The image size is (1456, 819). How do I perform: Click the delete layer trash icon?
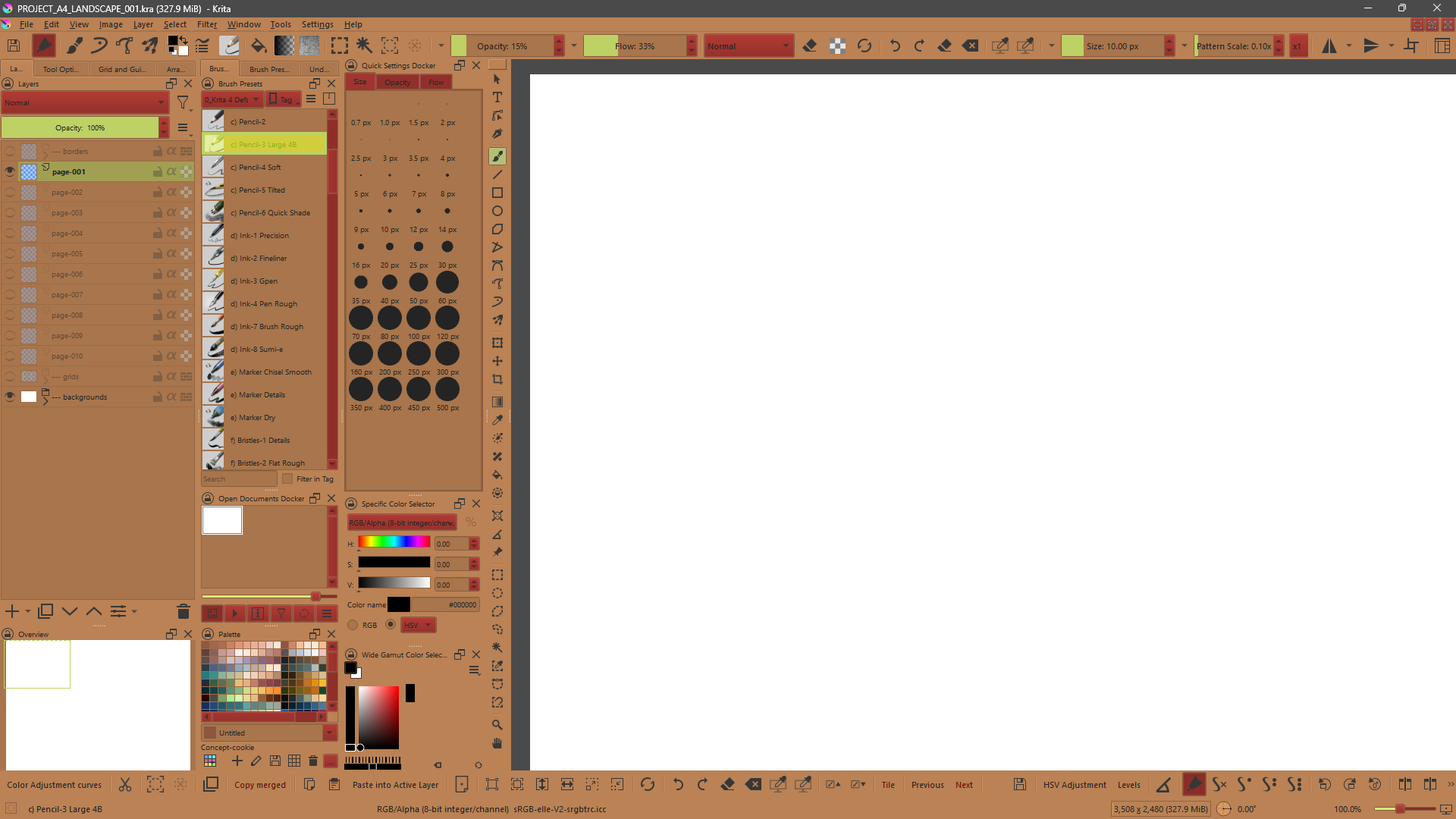(183, 611)
